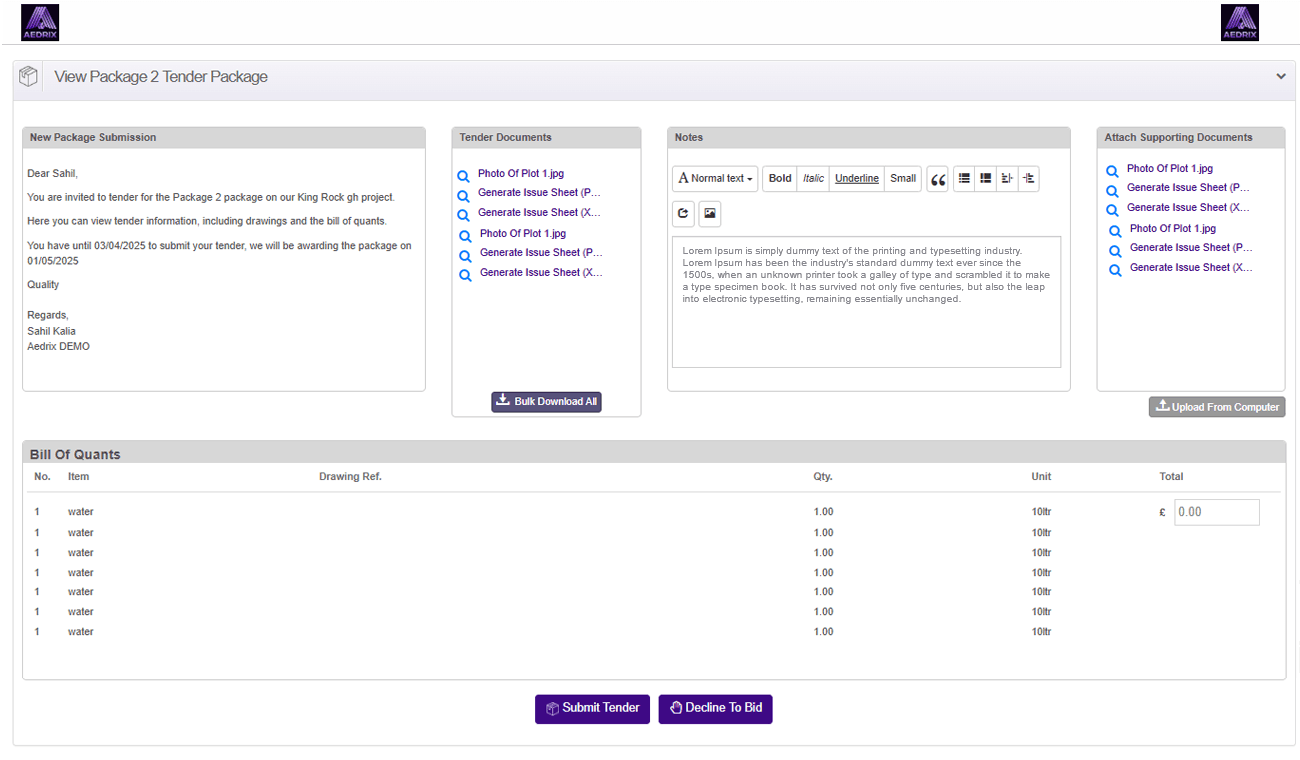Toggle Bold formatting in Notes editor

coord(780,179)
